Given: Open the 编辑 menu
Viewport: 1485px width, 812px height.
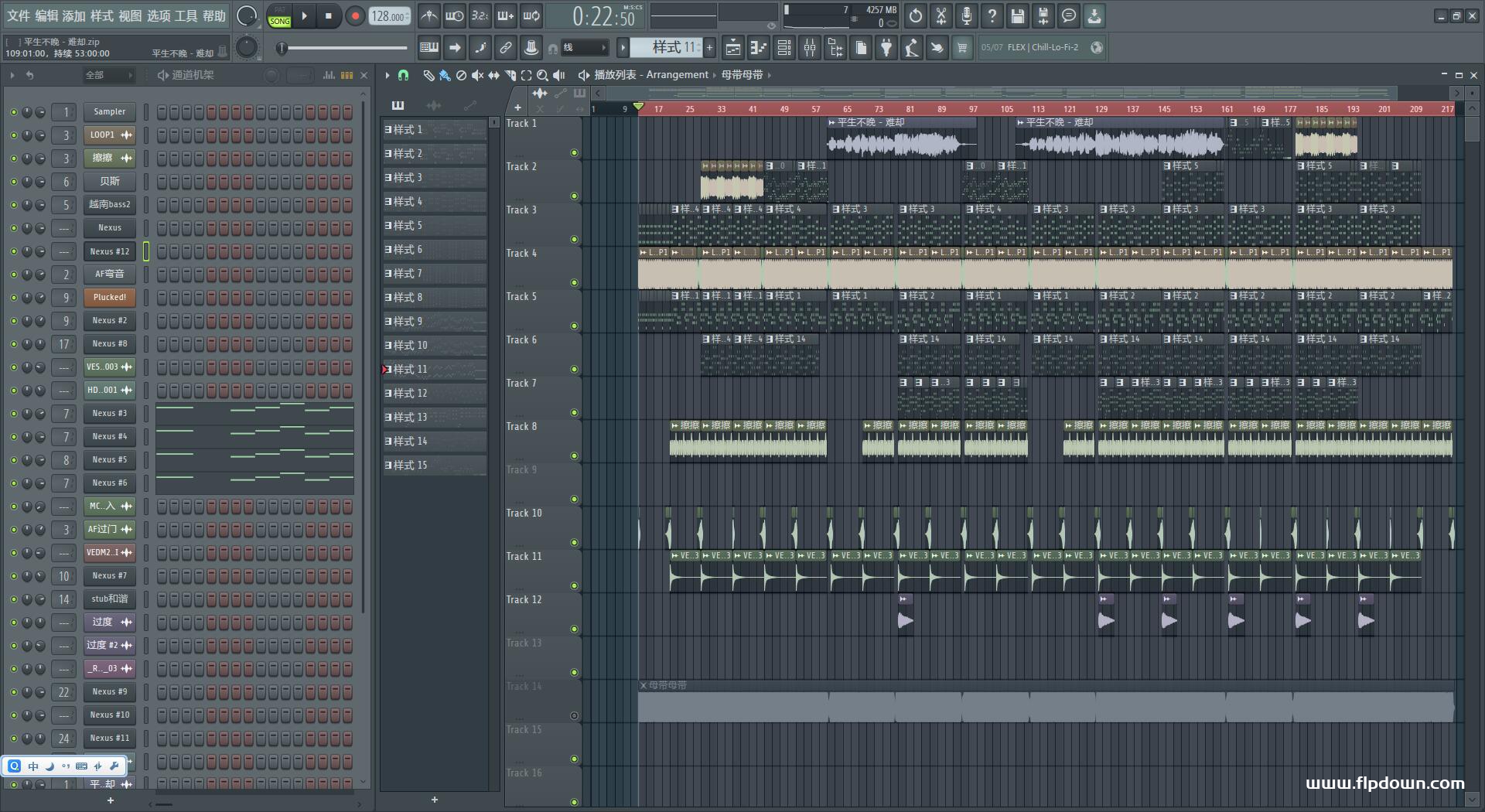Looking at the screenshot, I should point(46,15).
